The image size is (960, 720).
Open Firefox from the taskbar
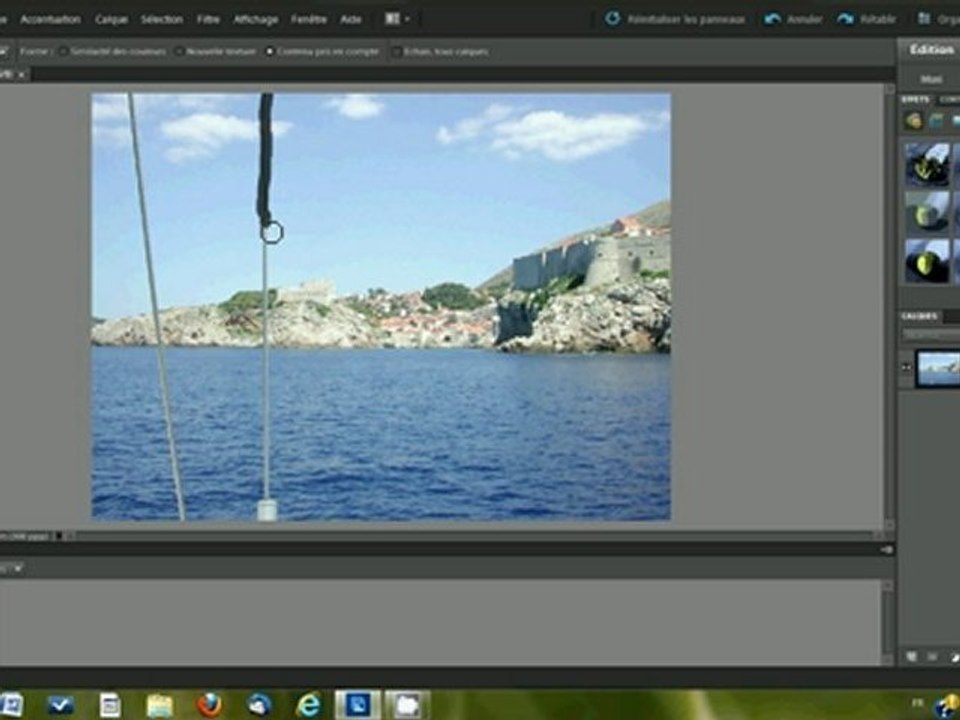(209, 704)
